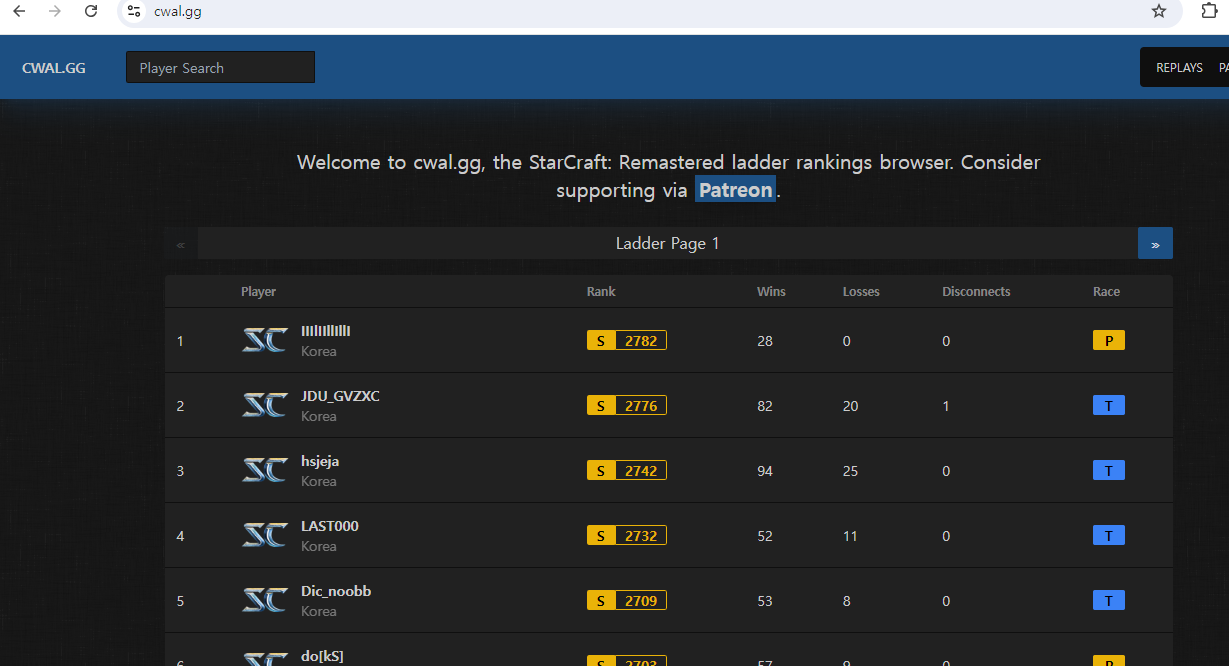The width and height of the screenshot is (1229, 666).
Task: Click wins value 94 for hsjeja
Action: pos(765,471)
